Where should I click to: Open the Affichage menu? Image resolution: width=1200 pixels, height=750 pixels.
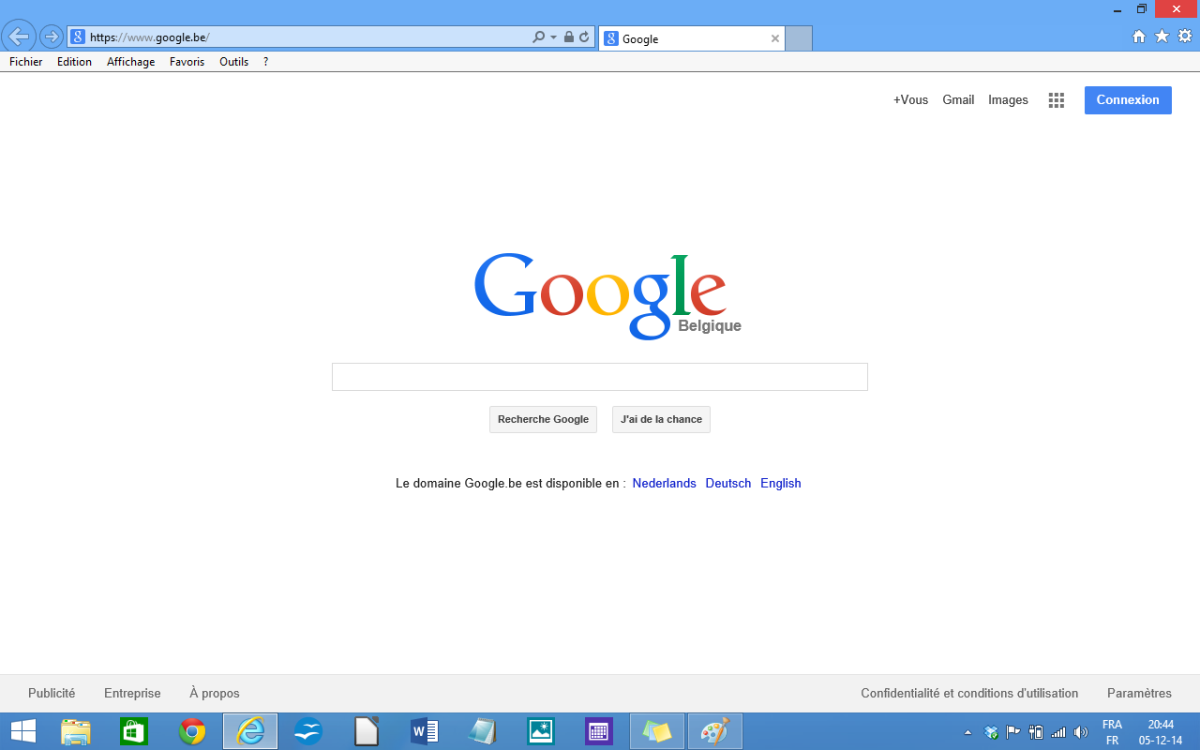(x=131, y=62)
